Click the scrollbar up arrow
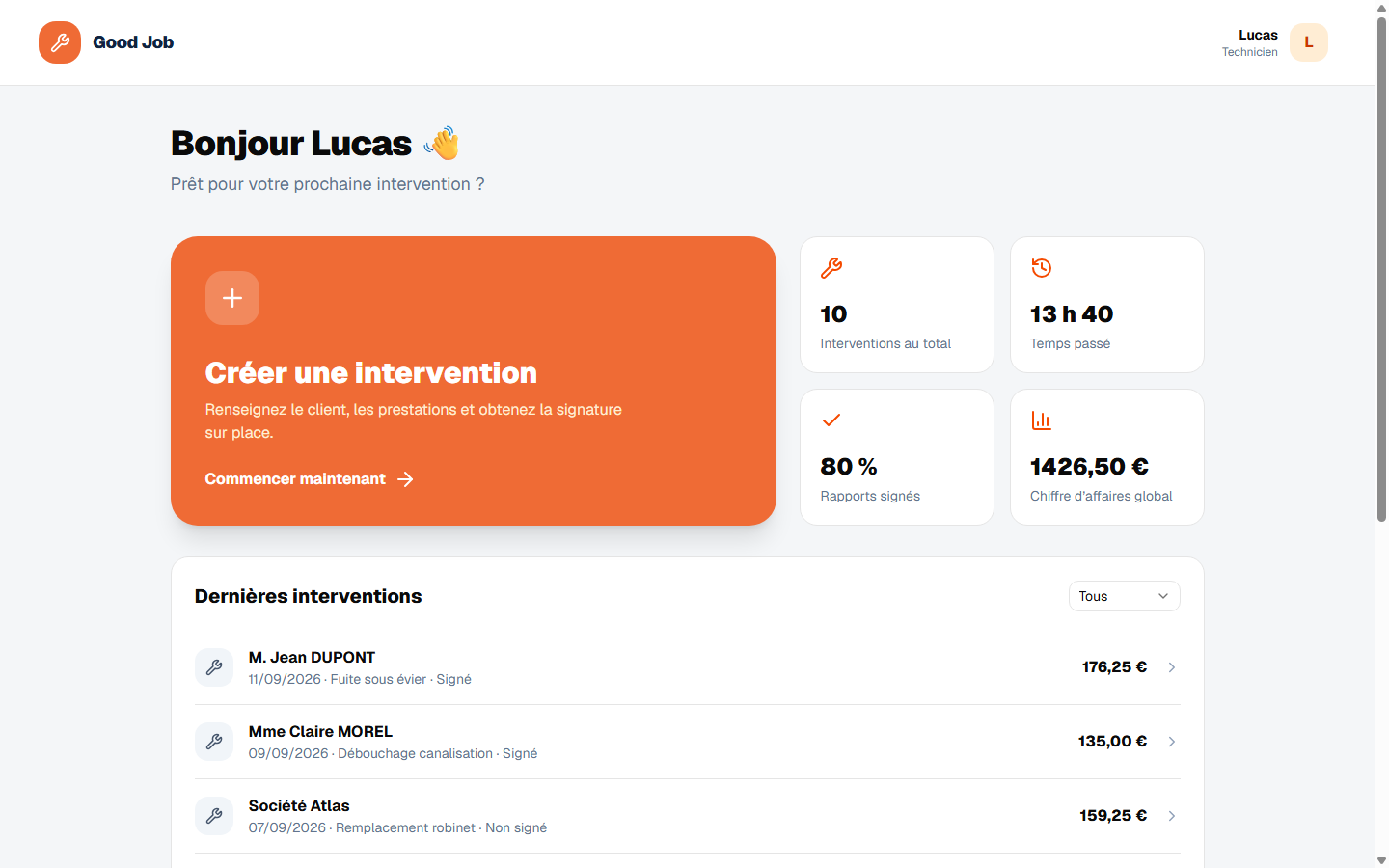The image size is (1389, 868). (1381, 8)
